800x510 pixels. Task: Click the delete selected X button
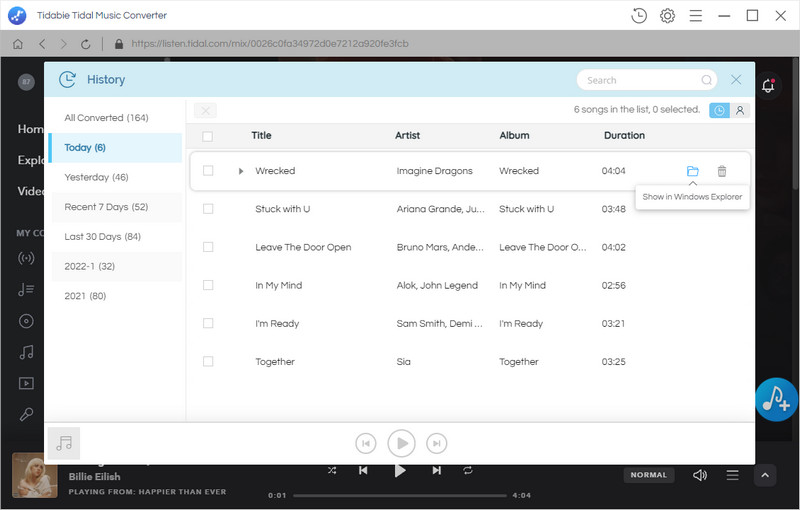205,111
